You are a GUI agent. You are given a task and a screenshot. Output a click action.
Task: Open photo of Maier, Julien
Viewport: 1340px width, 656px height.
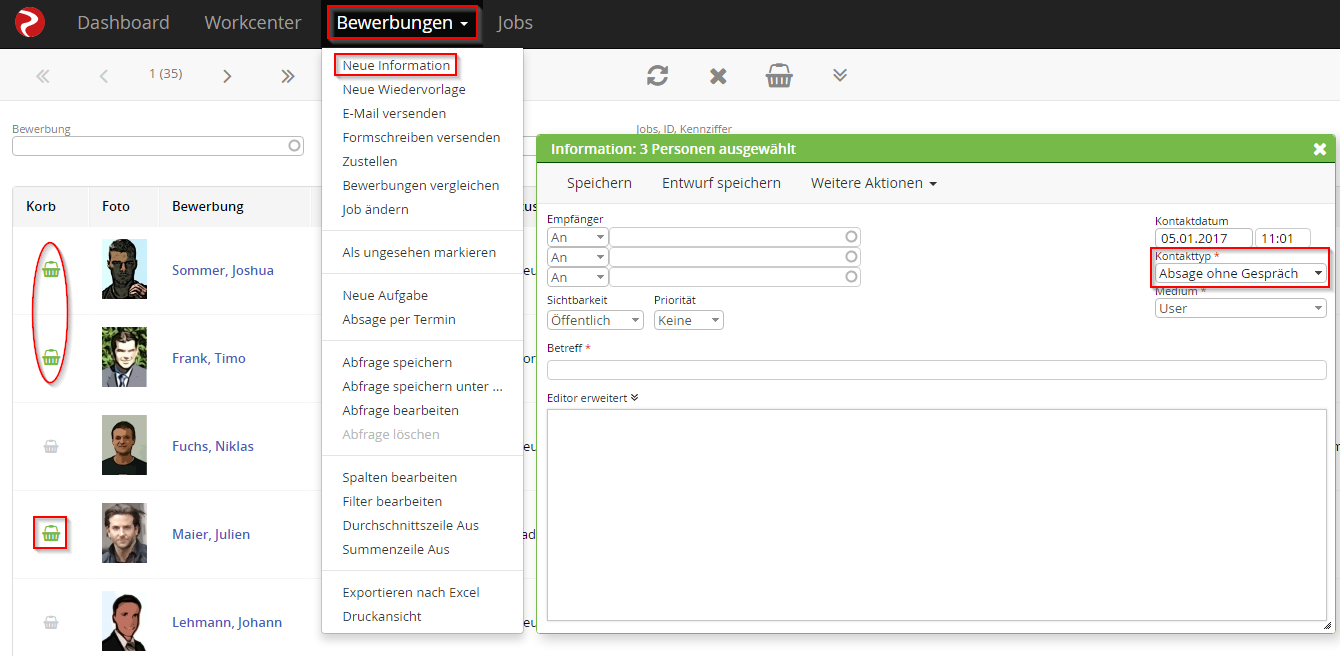[x=124, y=533]
